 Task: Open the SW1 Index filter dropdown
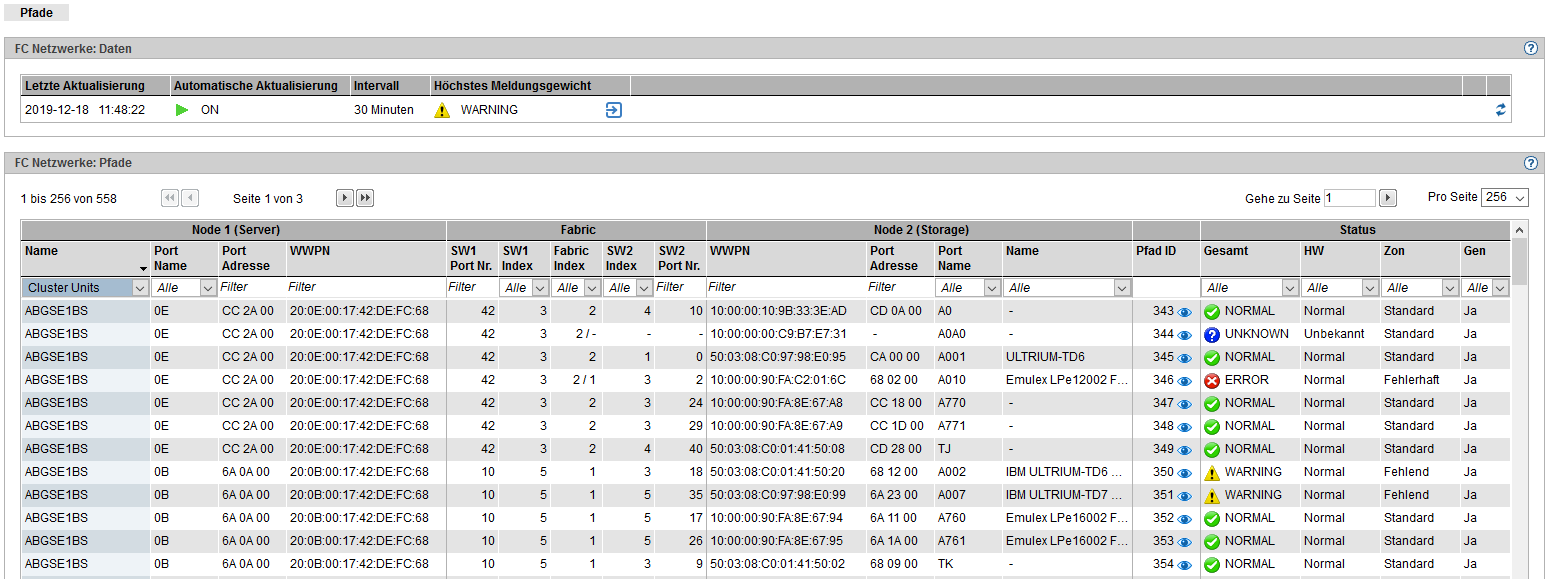click(523, 288)
